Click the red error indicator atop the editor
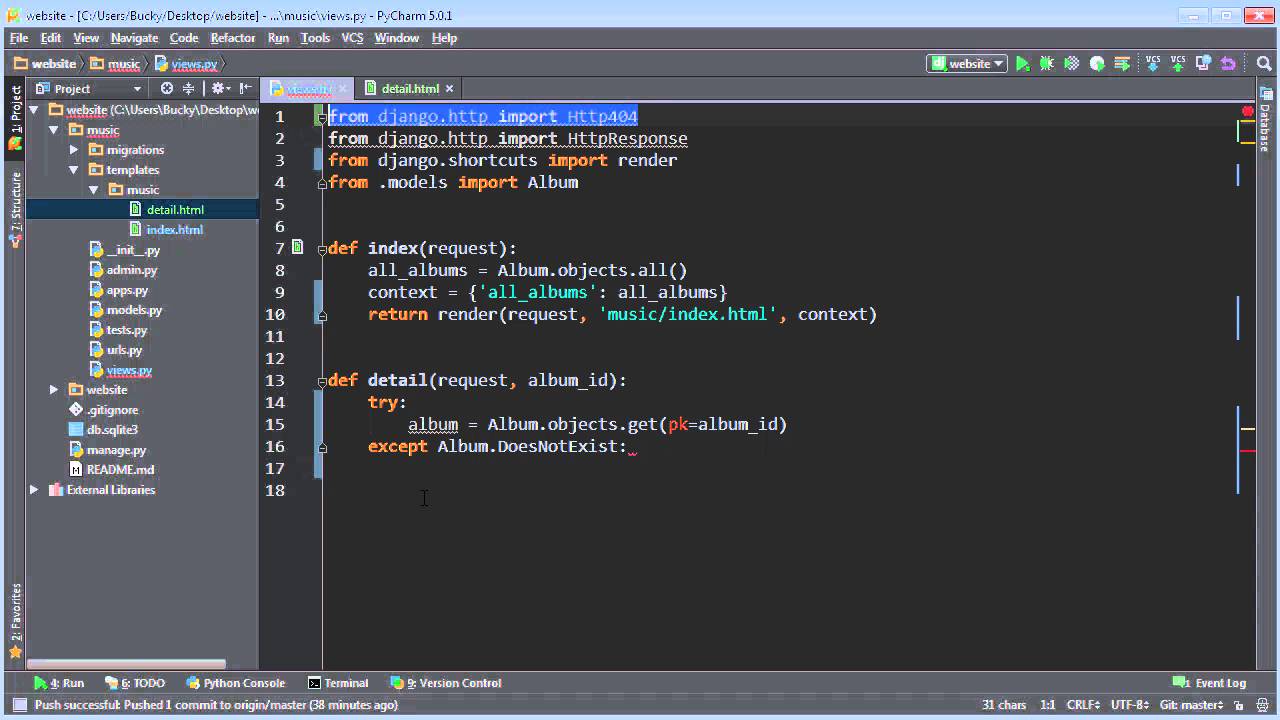1280x720 pixels. 1247,111
